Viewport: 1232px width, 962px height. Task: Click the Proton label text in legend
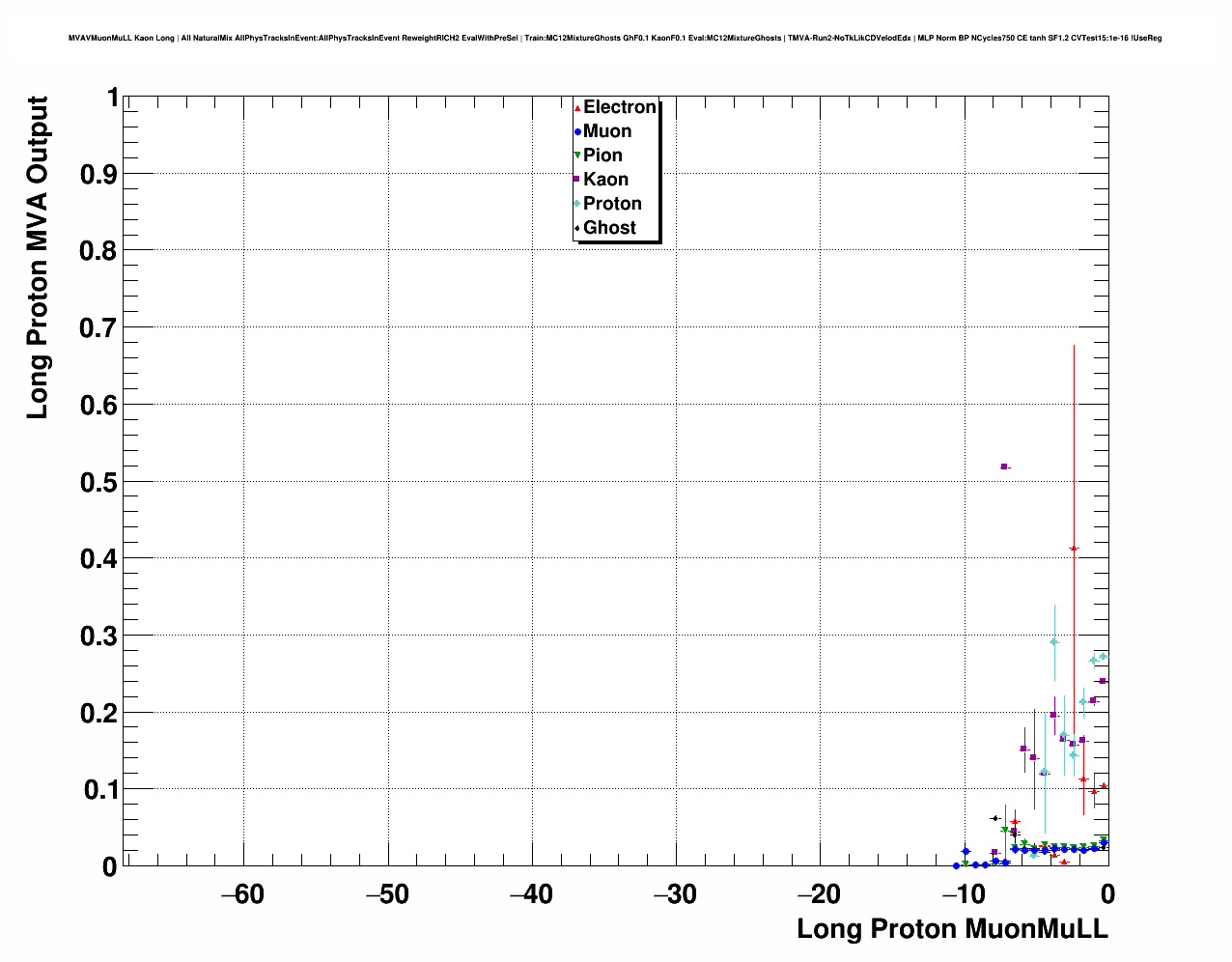612,204
